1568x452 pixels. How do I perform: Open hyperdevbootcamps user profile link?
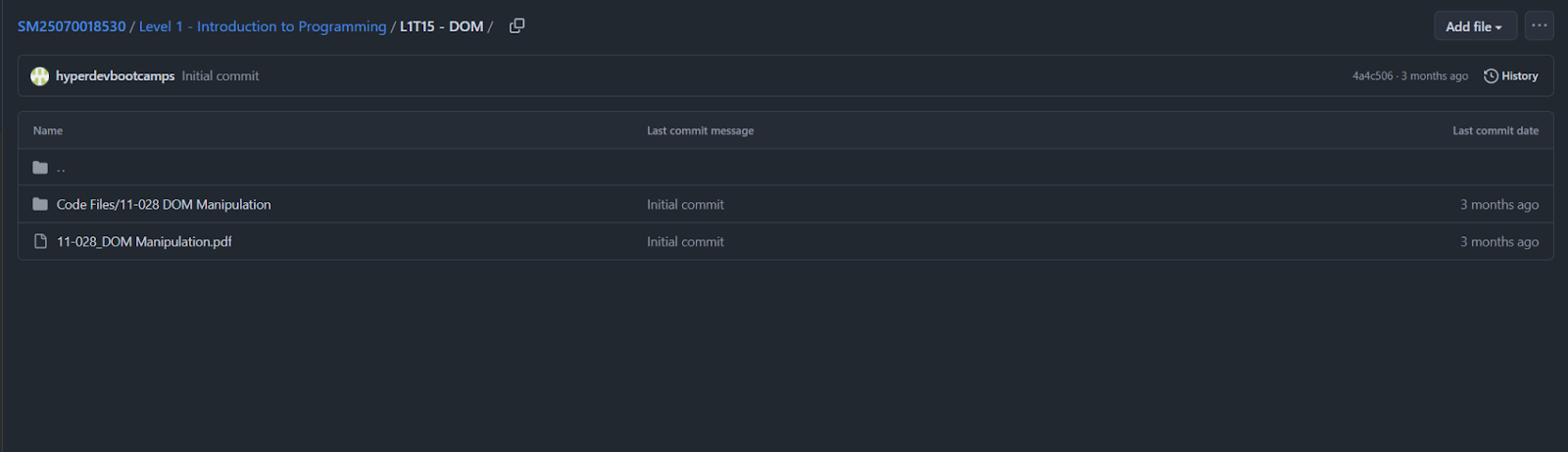[115, 76]
